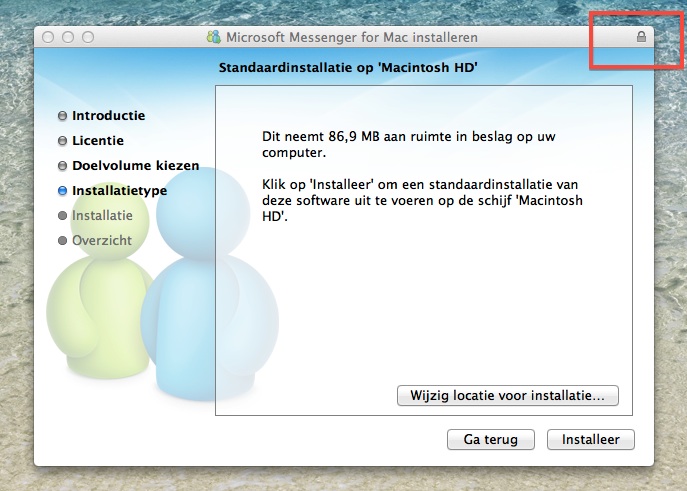Select the Doelvolume kiezen step
The height and width of the screenshot is (491, 687).
click(135, 166)
